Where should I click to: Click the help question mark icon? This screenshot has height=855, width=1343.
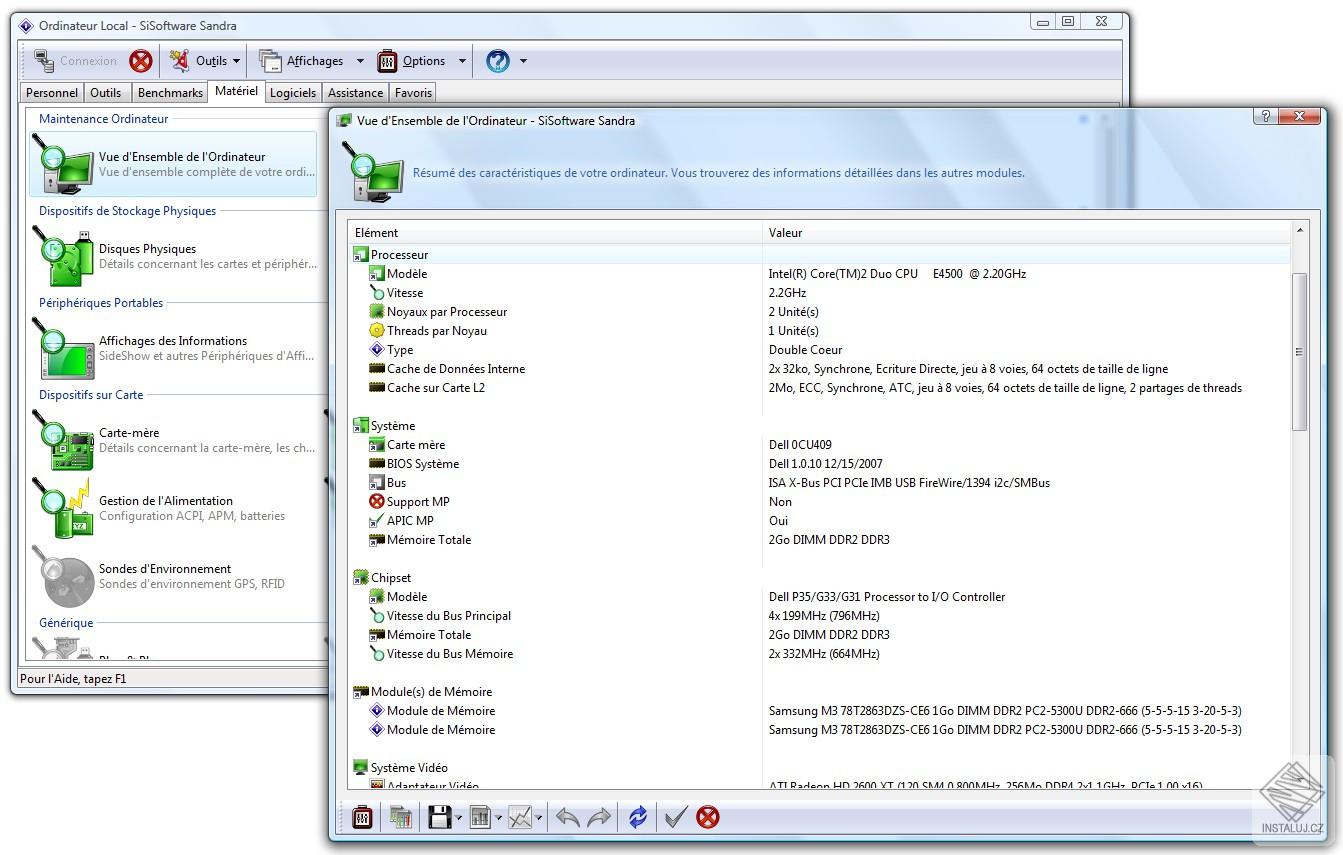[497, 61]
